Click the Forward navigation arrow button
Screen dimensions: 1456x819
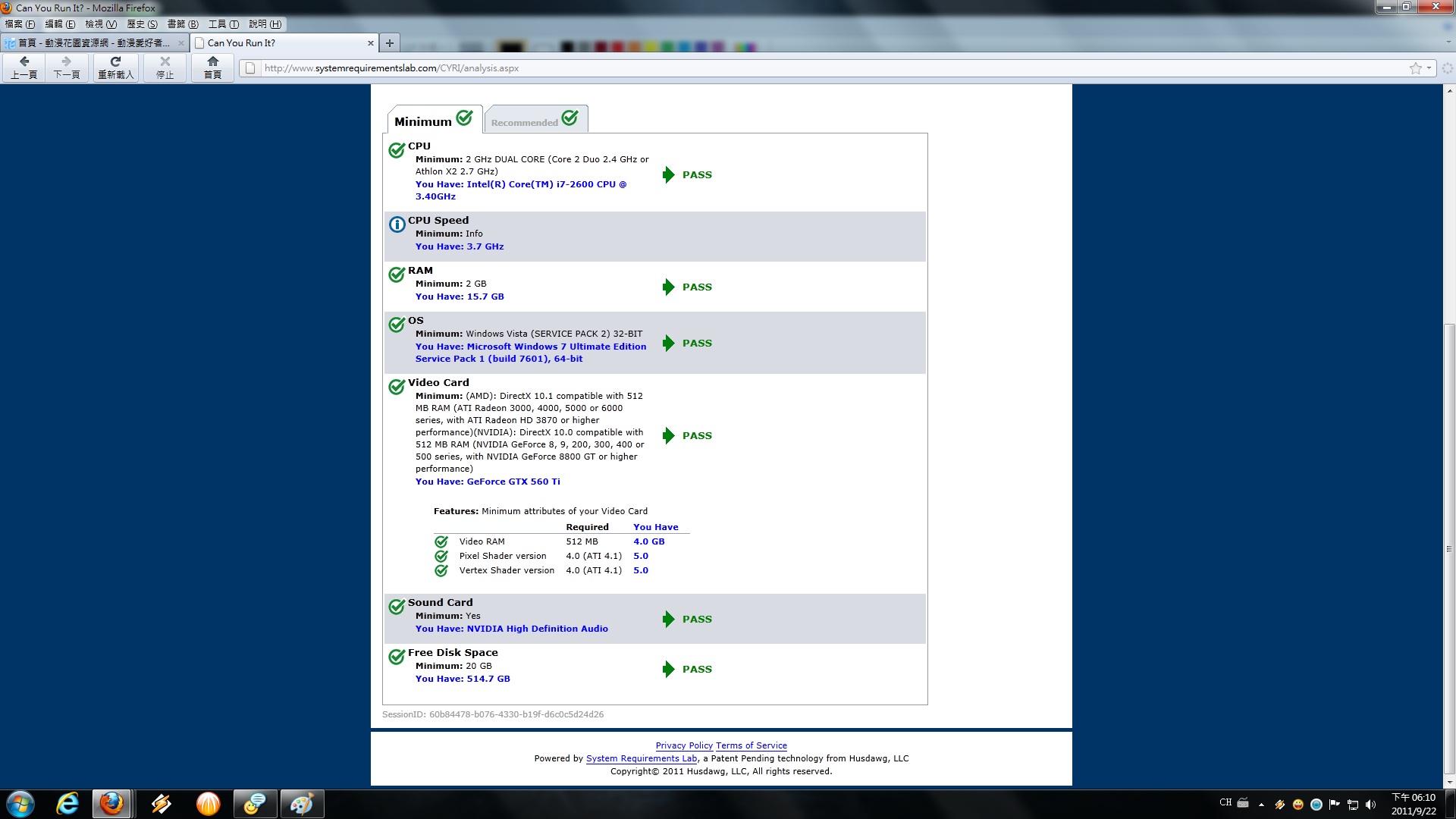pyautogui.click(x=67, y=67)
